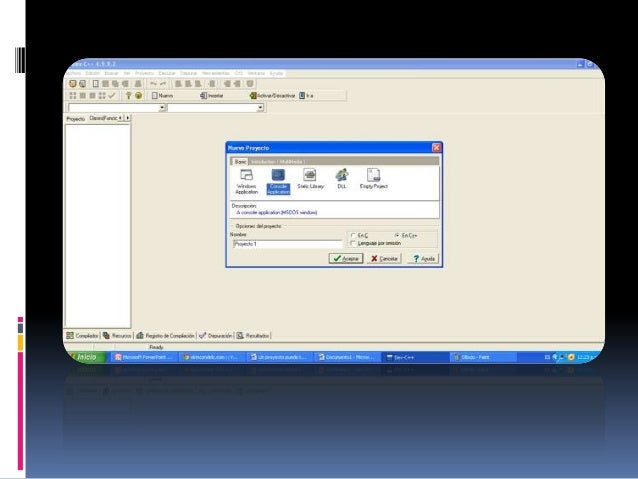Click the Ayuda button in dialog

[x=423, y=259]
